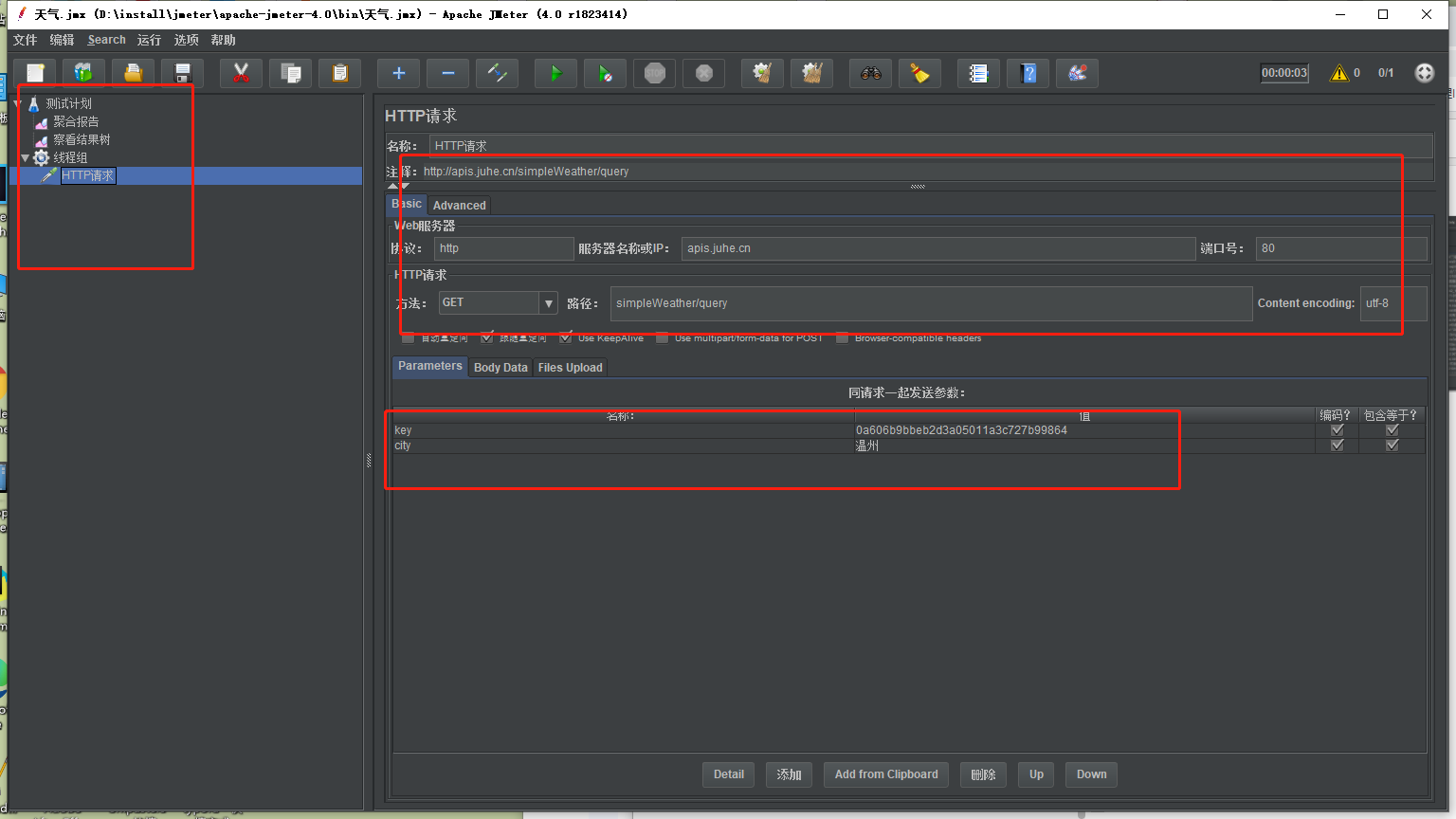
Task: Collapse the 线程组 tree node arrow
Action: [x=26, y=158]
